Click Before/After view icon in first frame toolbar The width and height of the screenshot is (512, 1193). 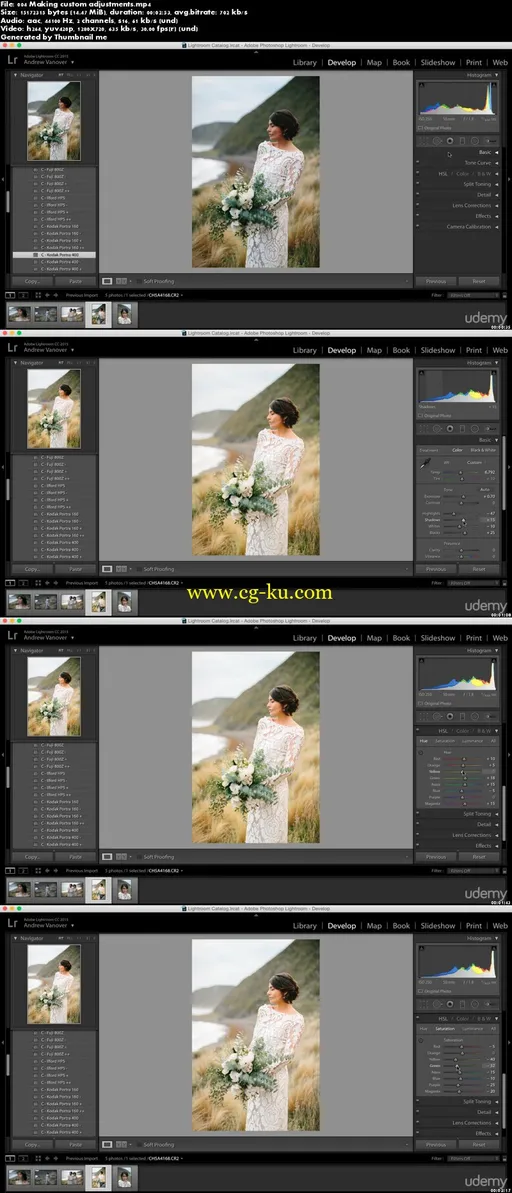pos(121,281)
